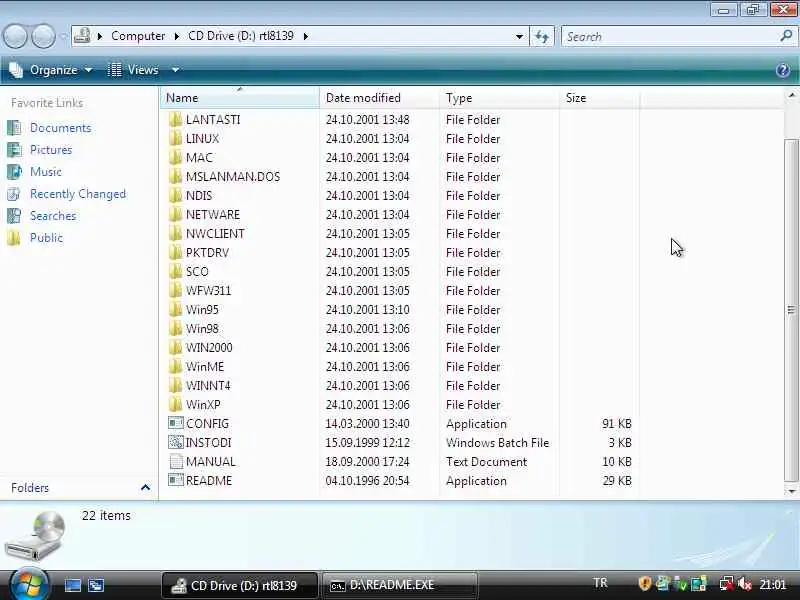
Task: Select the CONFIG application icon
Action: [176, 423]
